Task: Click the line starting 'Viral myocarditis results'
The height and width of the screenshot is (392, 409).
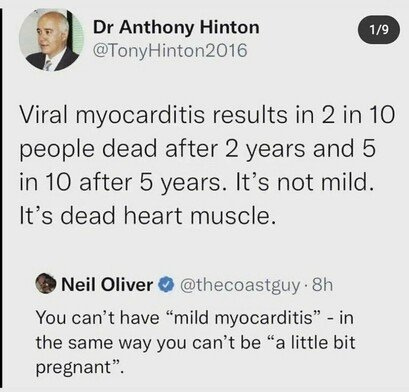Action: pyautogui.click(x=207, y=116)
